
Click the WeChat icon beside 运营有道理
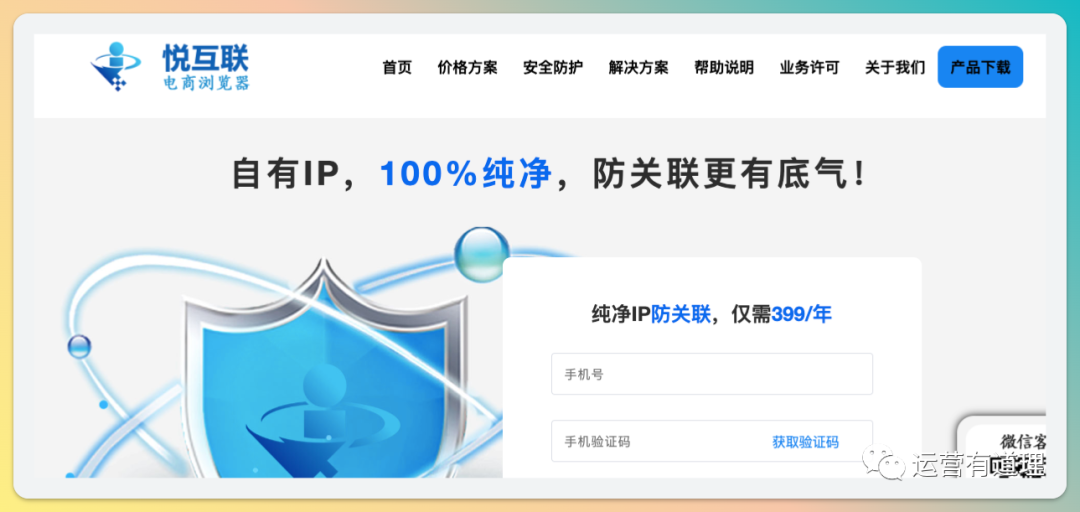[884, 464]
